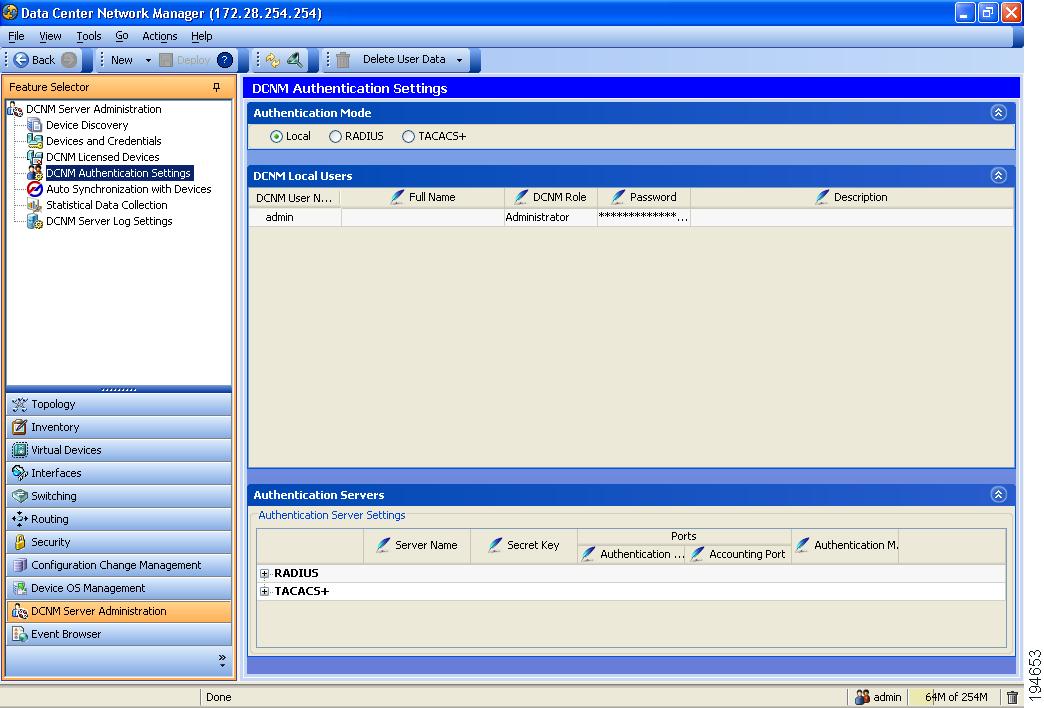Open the Help menu
The height and width of the screenshot is (708, 1044).
click(202, 36)
